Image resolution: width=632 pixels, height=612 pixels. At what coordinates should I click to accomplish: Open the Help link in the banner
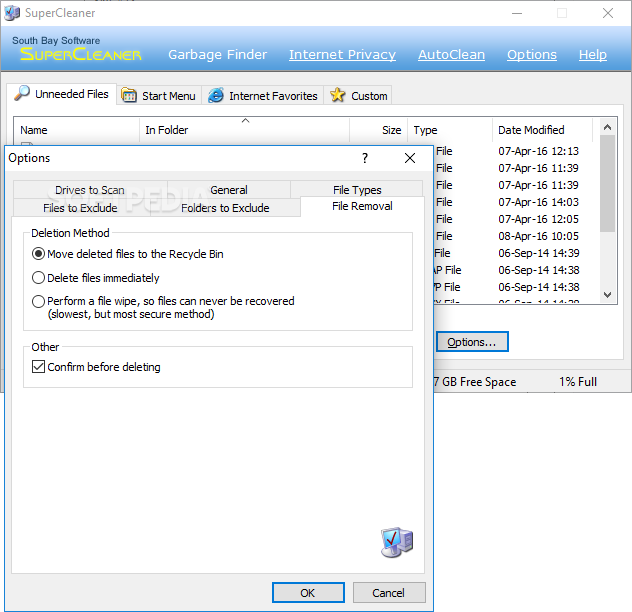tap(592, 54)
